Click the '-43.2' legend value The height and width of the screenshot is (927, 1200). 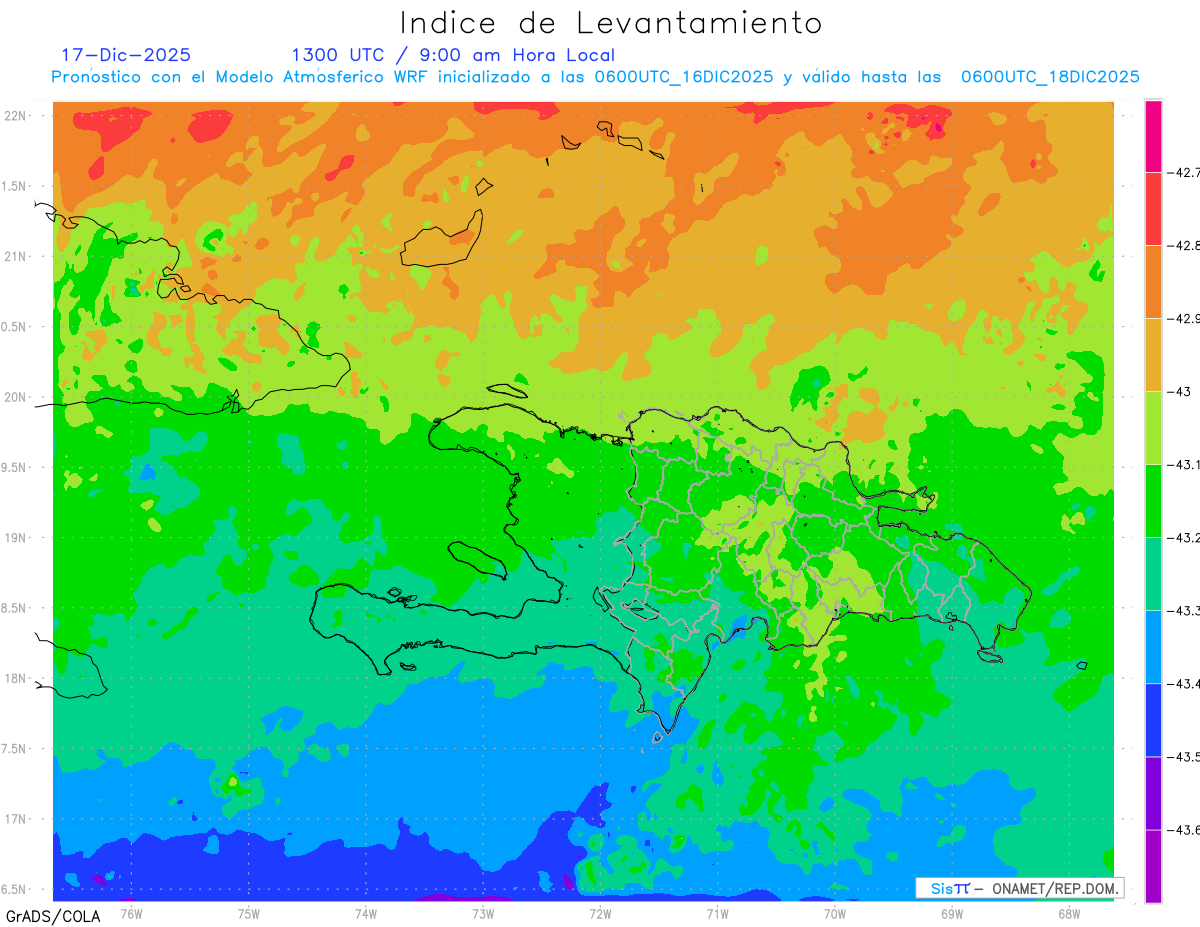tap(1183, 538)
